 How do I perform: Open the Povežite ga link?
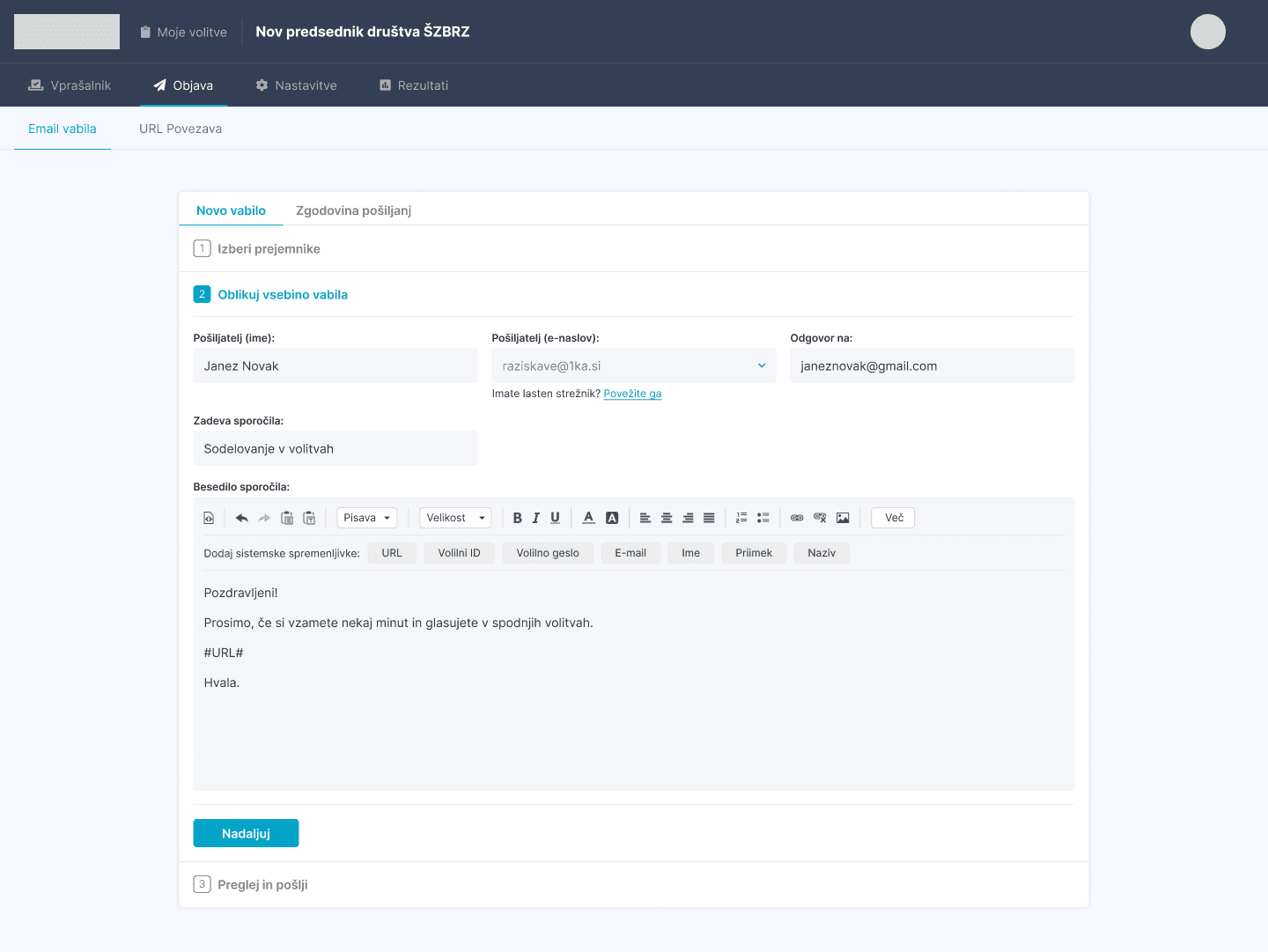[632, 394]
